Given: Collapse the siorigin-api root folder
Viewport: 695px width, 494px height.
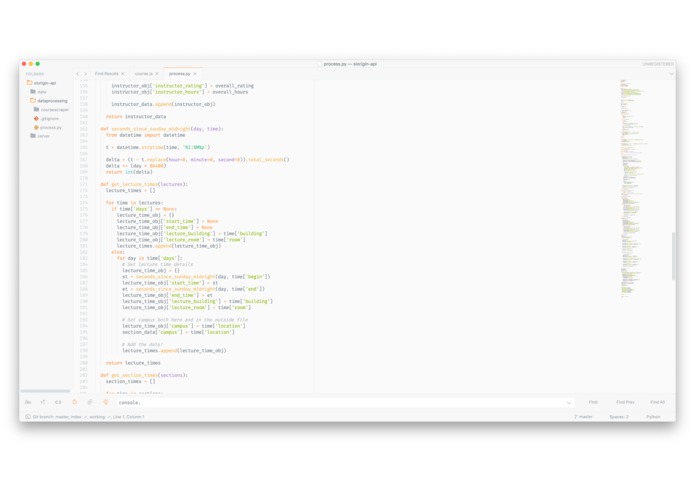Looking at the screenshot, I should pos(42,83).
